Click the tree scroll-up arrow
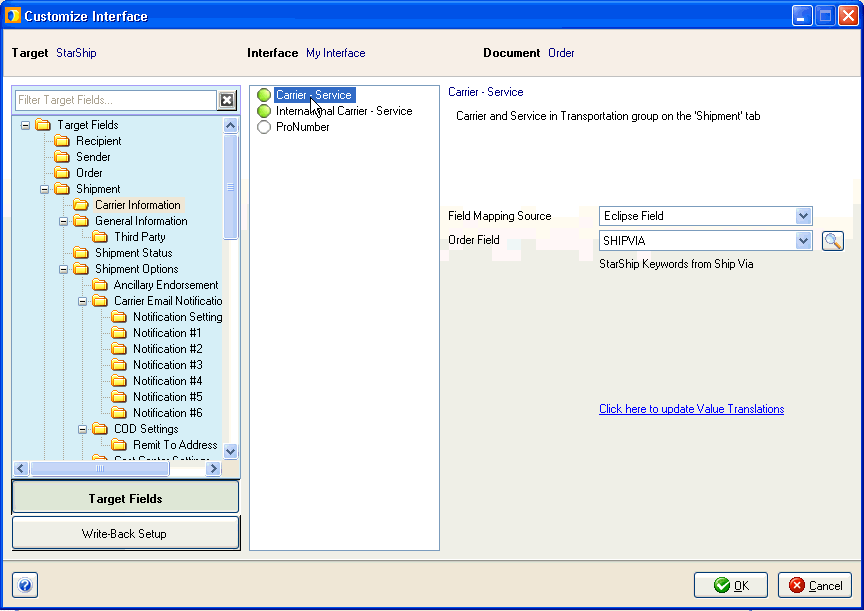The height and width of the screenshot is (611, 864). [230, 125]
